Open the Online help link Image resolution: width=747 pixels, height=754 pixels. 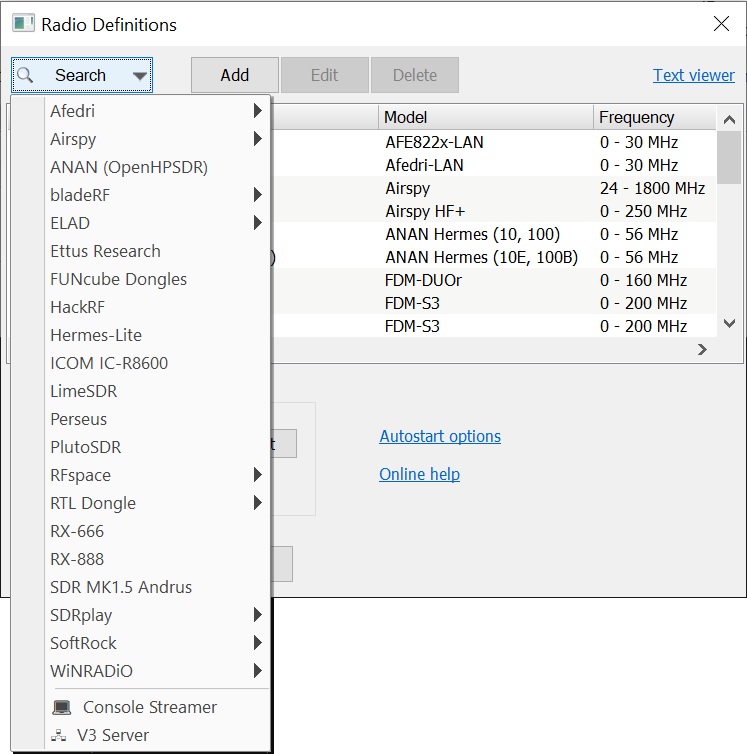419,474
